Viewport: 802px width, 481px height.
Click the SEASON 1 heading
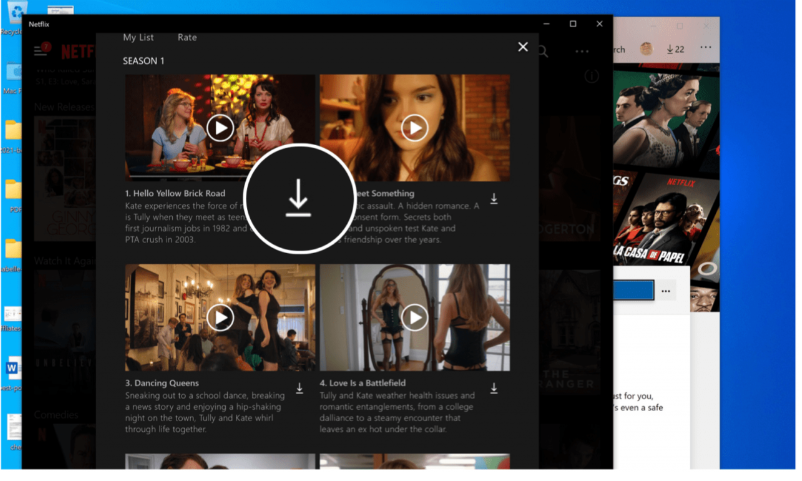[143, 61]
